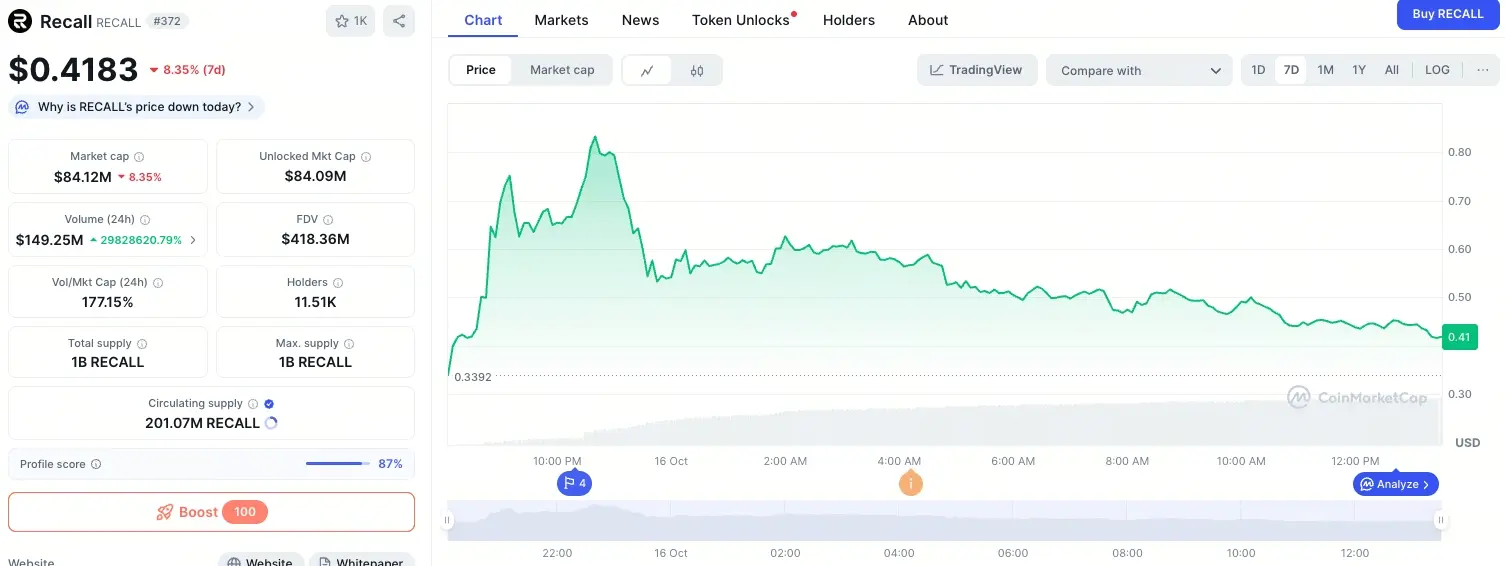Toggle LOG scale on chart

click(1437, 70)
